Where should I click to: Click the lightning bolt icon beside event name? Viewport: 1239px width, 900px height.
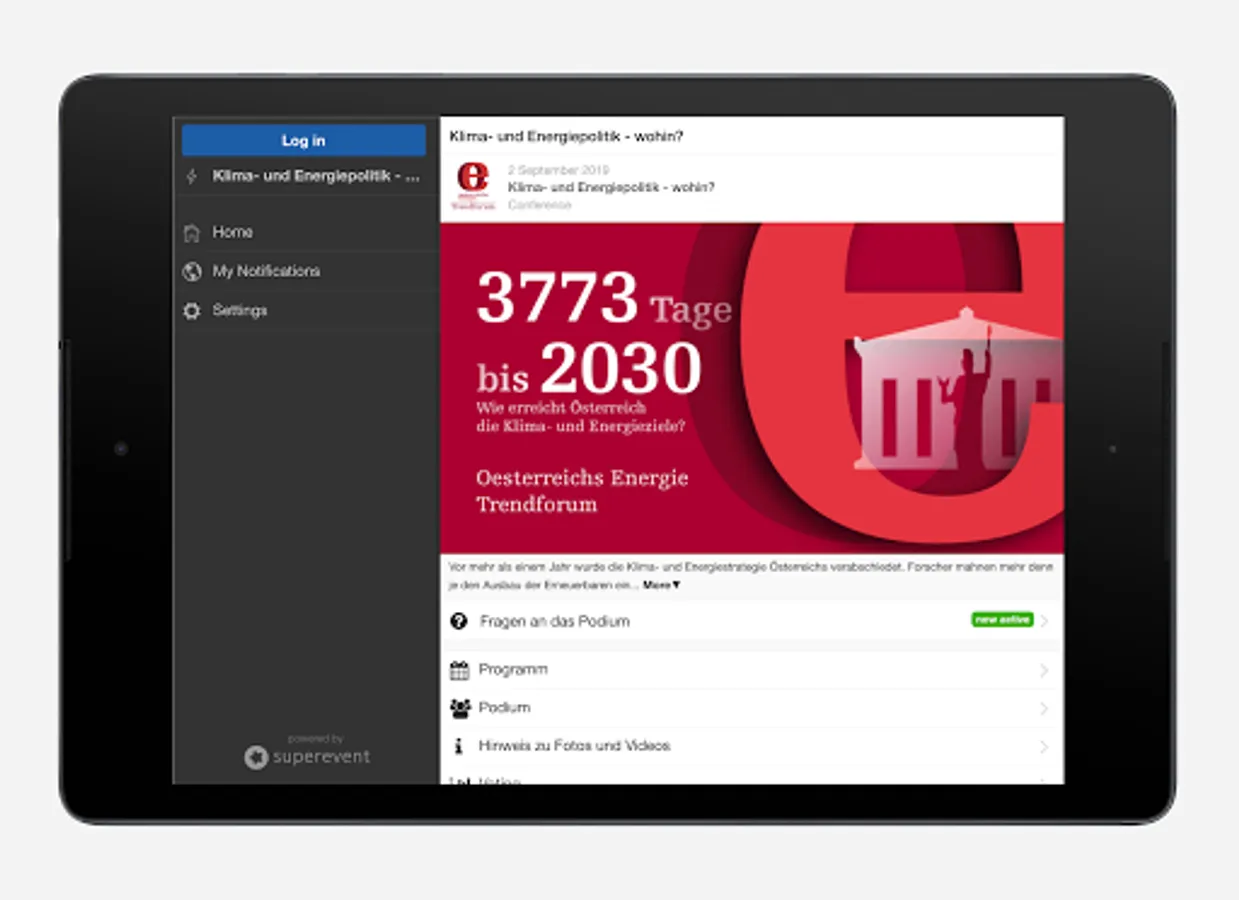pyautogui.click(x=192, y=177)
